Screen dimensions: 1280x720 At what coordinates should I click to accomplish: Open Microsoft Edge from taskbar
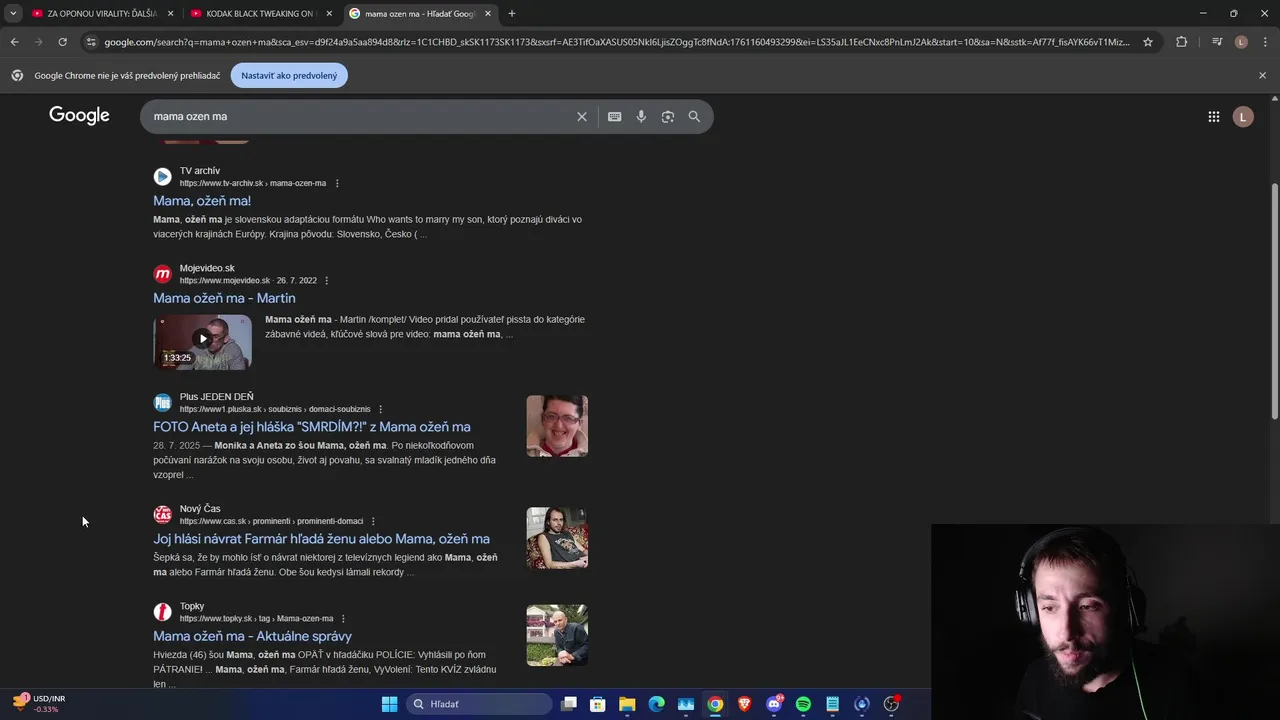[656, 704]
